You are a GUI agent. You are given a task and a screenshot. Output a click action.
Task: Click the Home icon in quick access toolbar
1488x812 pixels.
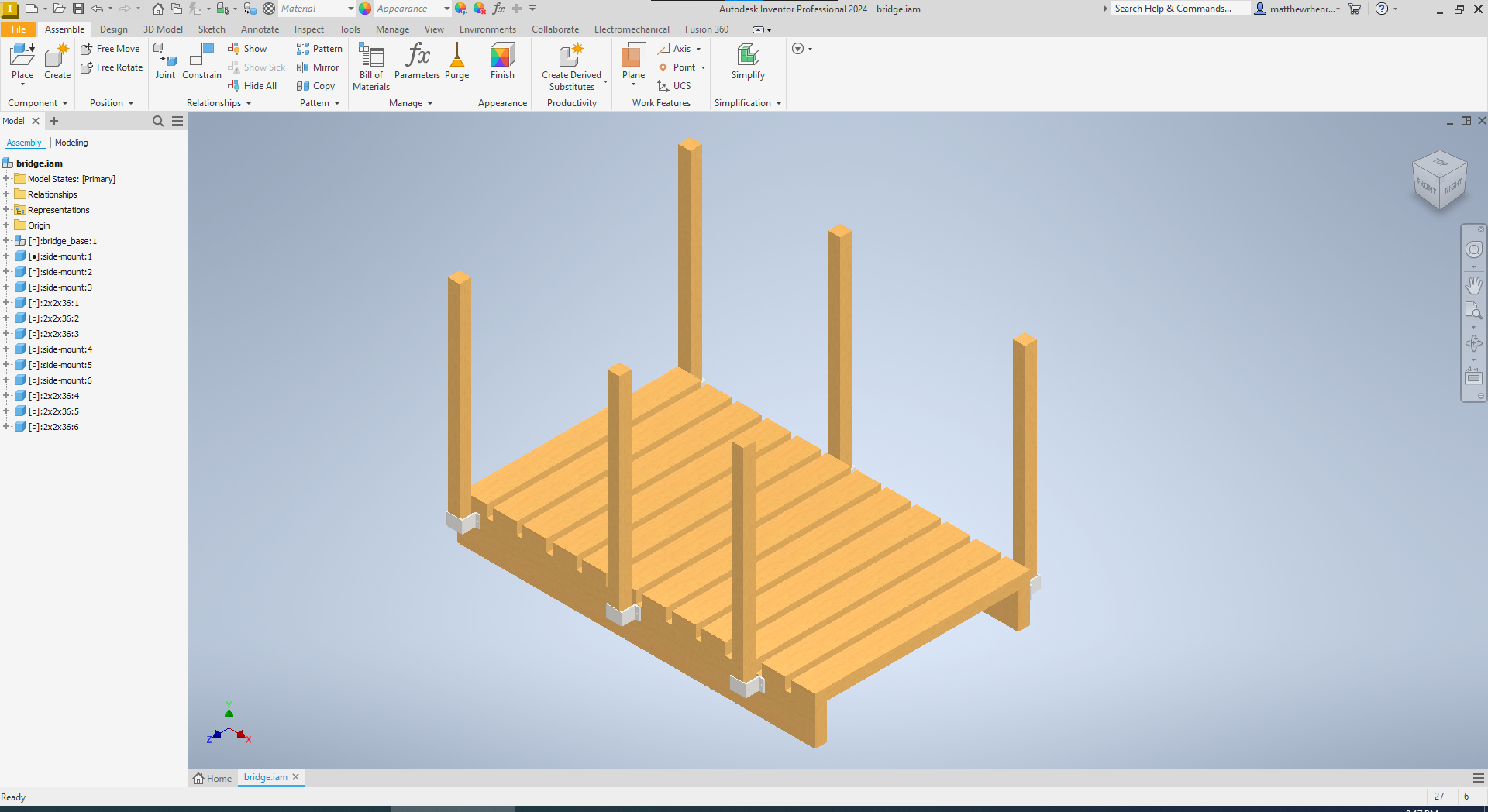click(x=158, y=9)
